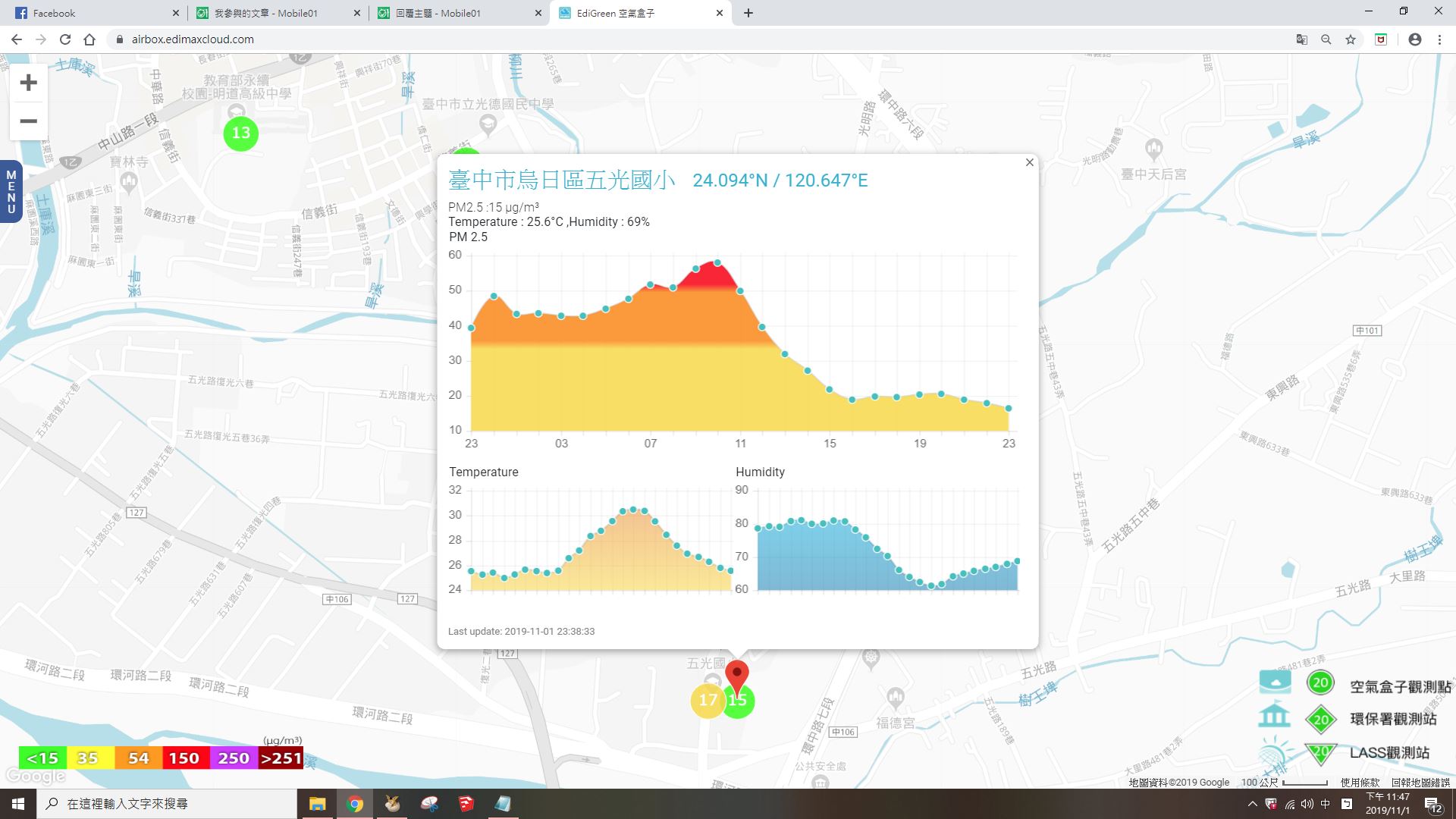Image resolution: width=1456 pixels, height=819 pixels.
Task: Click the dark red >251 legend swatch
Action: pos(281,758)
